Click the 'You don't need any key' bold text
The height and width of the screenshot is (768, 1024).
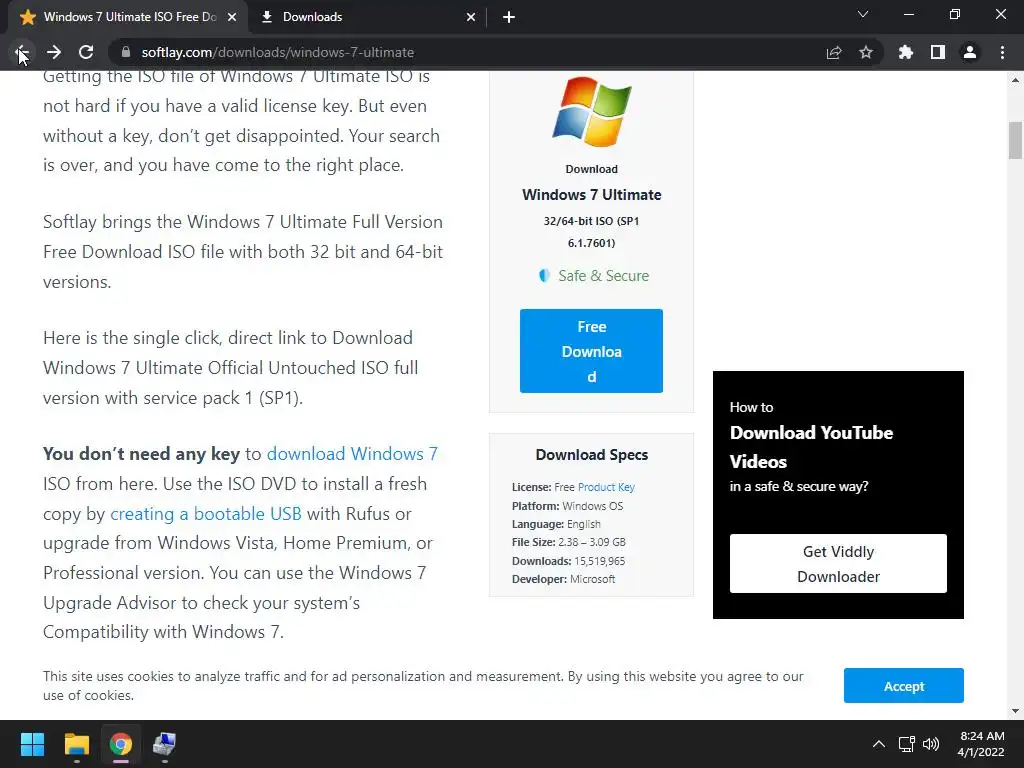pyautogui.click(x=141, y=454)
